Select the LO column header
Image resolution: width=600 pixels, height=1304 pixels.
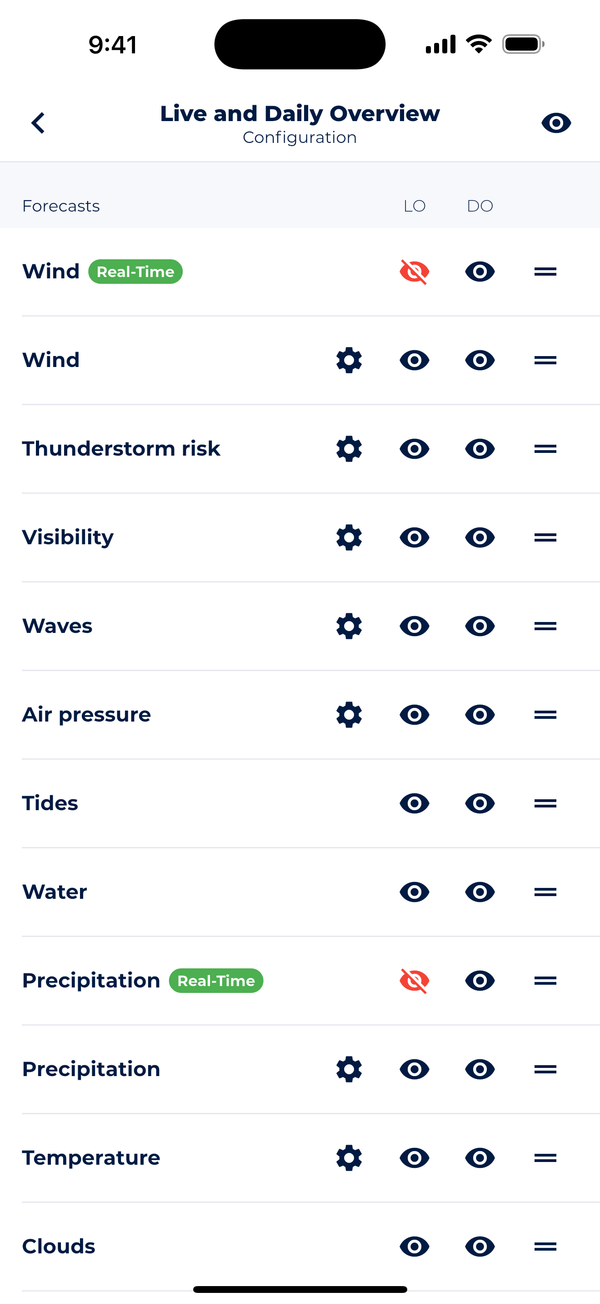(414, 206)
